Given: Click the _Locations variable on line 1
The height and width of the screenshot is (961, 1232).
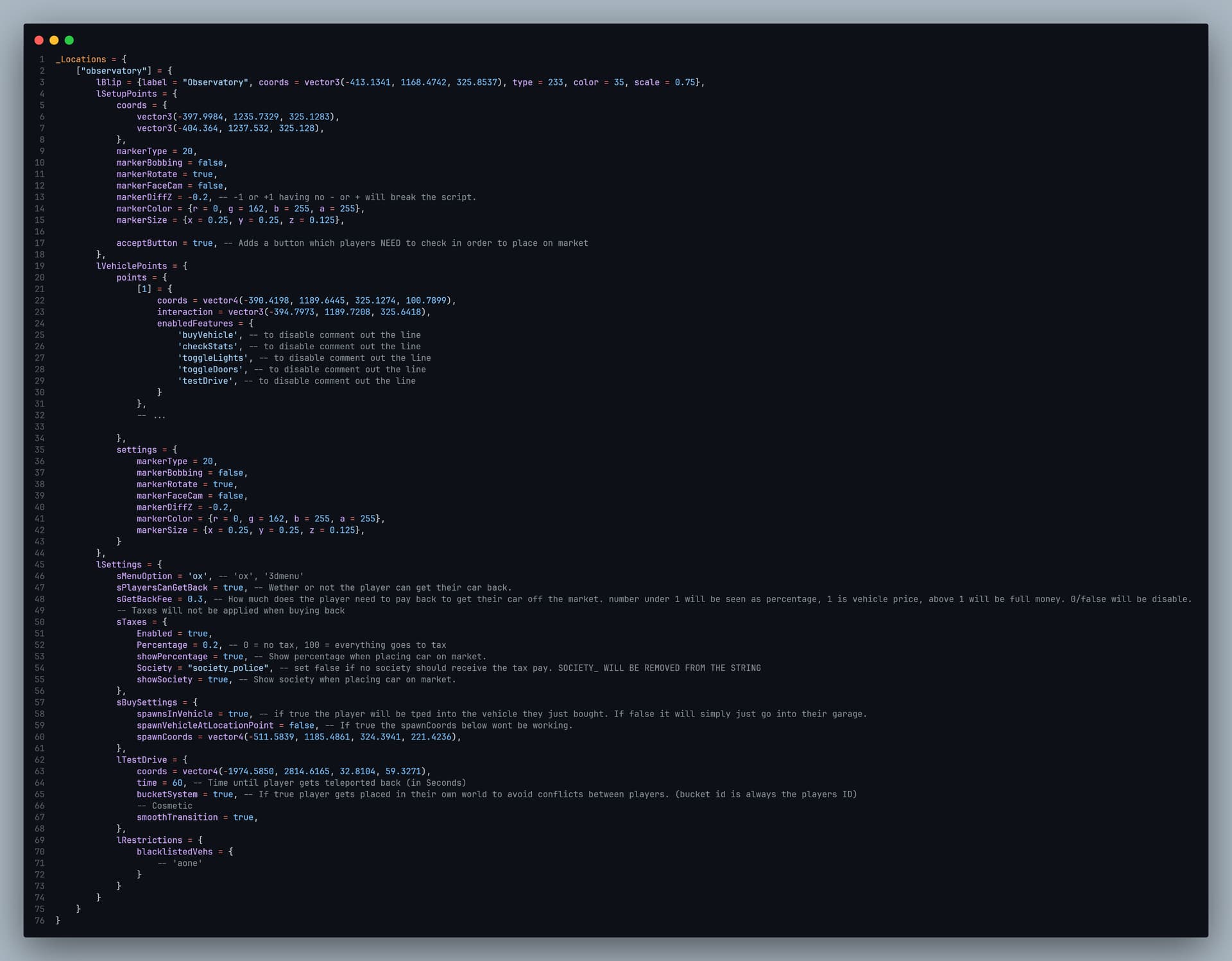Looking at the screenshot, I should coord(81,59).
